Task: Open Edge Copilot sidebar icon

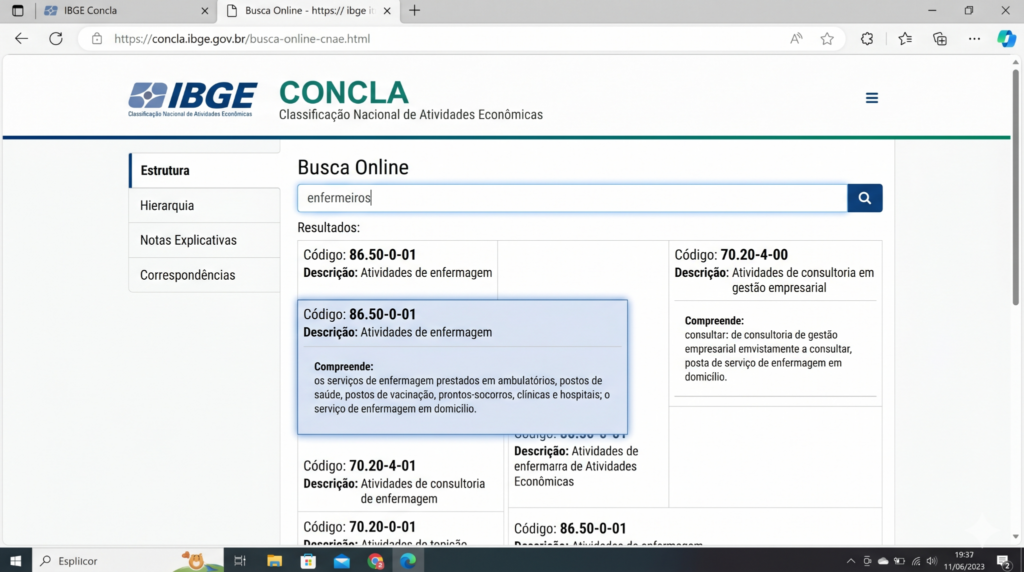Action: [1006, 39]
